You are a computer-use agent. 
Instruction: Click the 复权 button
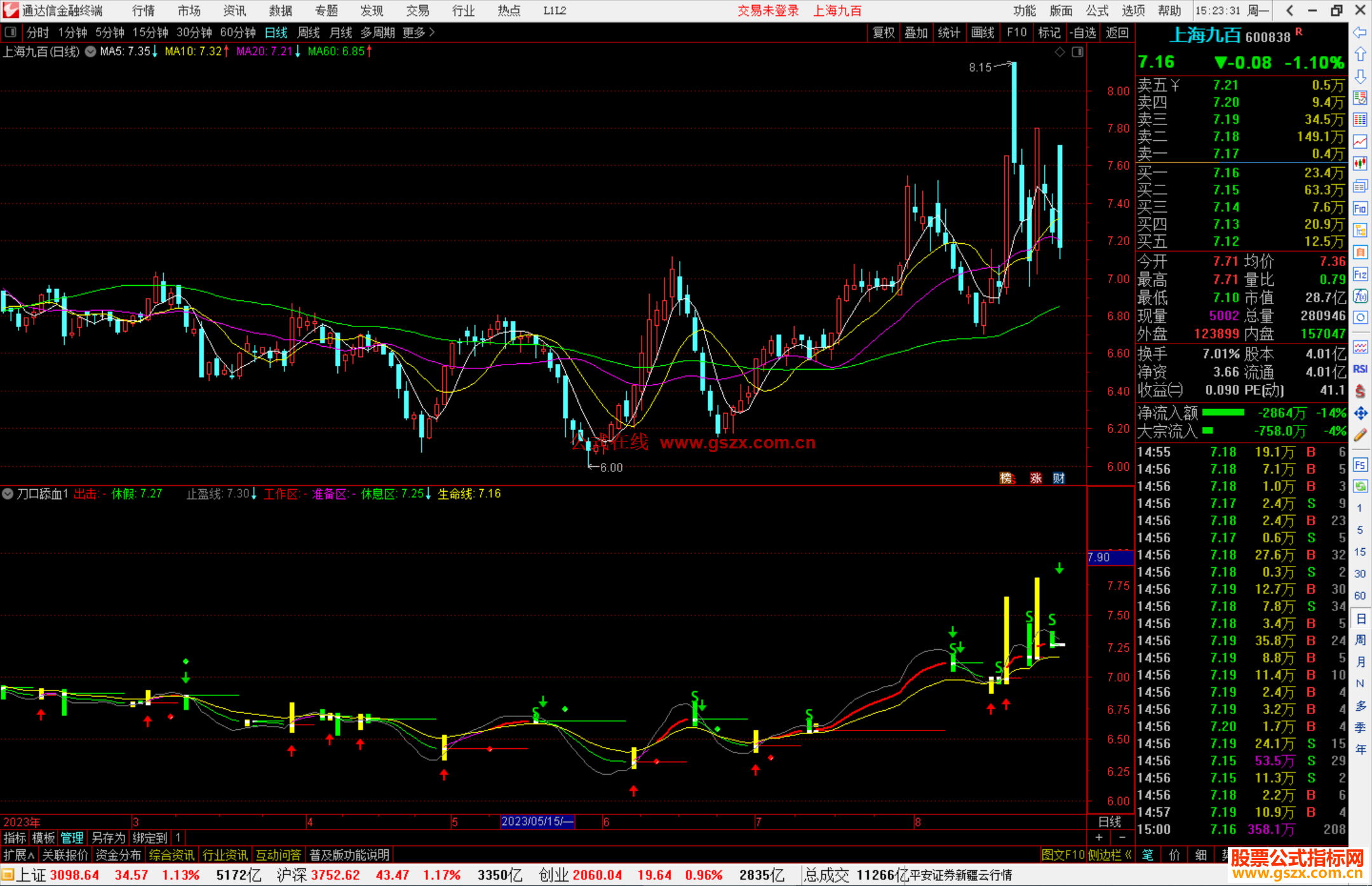click(x=884, y=32)
